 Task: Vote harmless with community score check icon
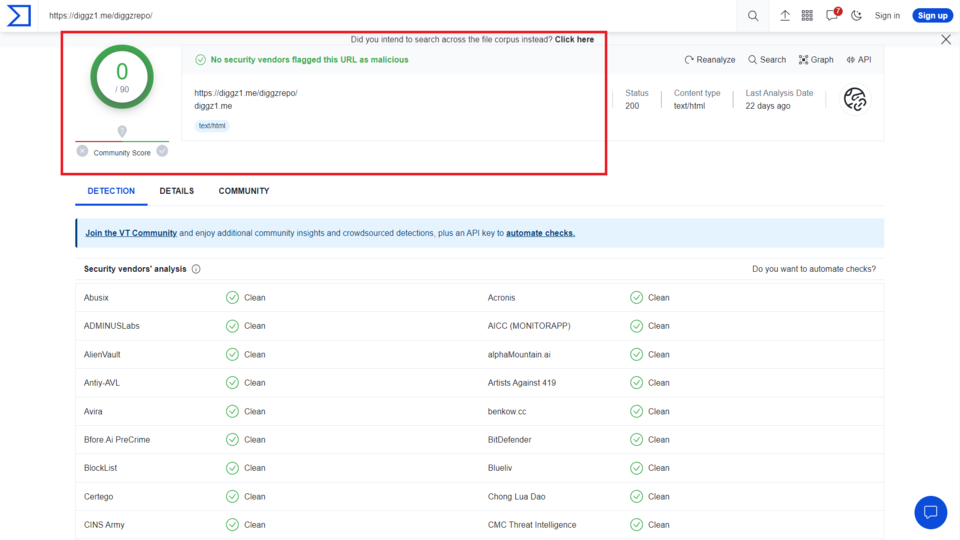[162, 151]
